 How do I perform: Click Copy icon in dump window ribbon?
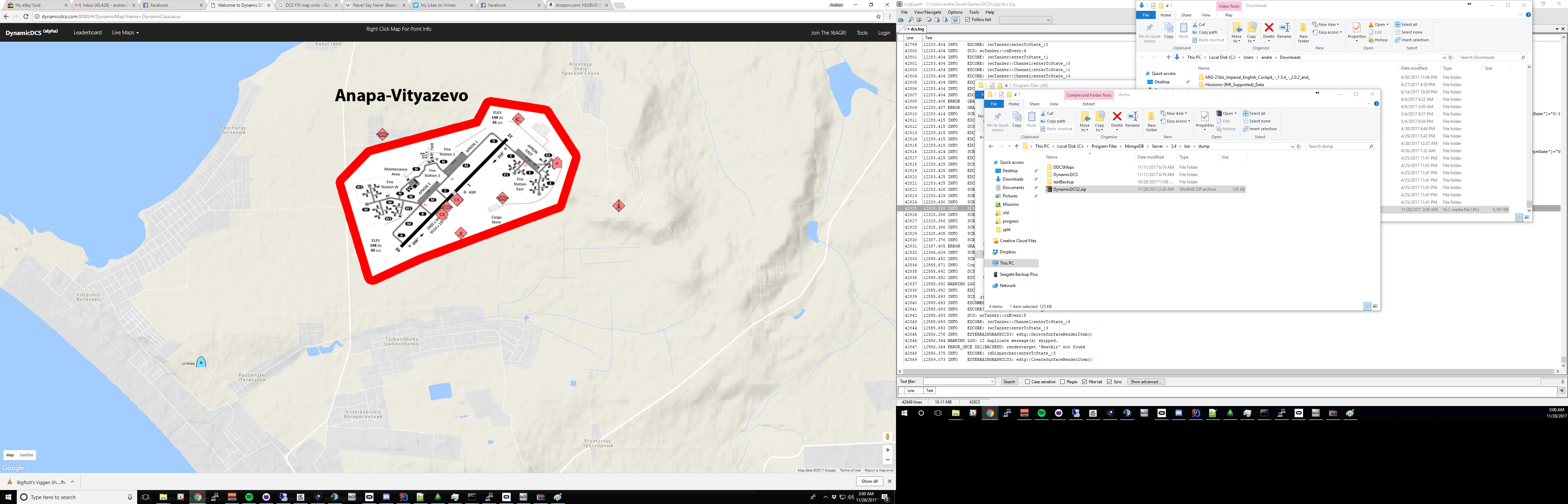point(1016,116)
